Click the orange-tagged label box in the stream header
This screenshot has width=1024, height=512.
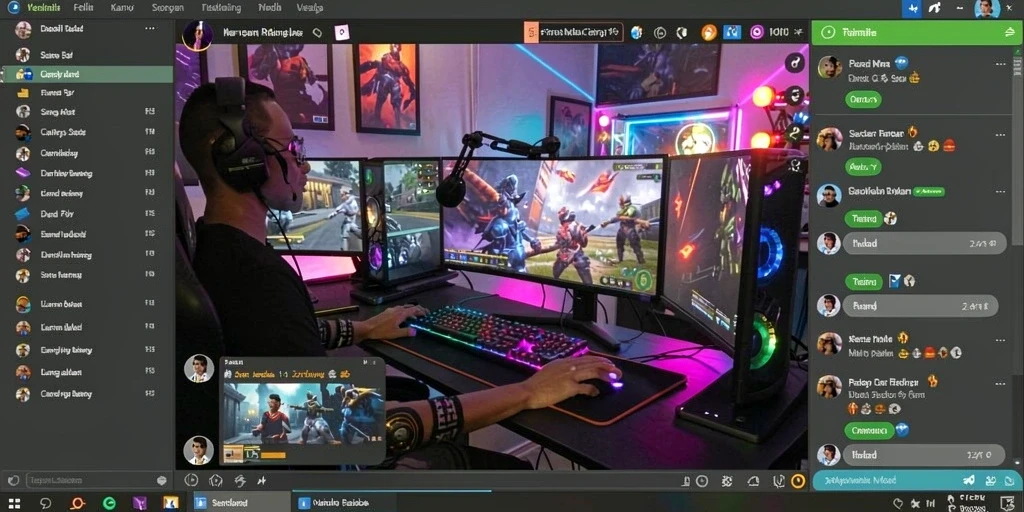[x=573, y=32]
